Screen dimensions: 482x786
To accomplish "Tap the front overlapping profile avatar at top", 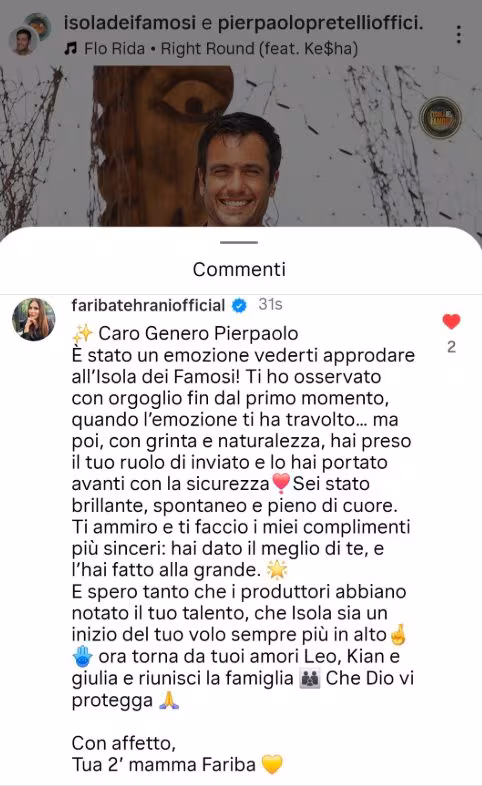I will coord(23,41).
